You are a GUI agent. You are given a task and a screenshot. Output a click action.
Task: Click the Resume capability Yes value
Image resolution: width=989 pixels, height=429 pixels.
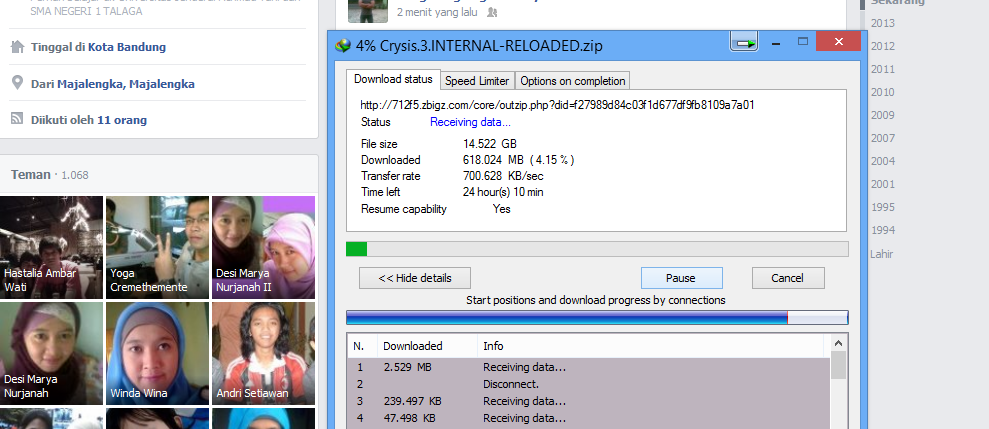point(501,209)
